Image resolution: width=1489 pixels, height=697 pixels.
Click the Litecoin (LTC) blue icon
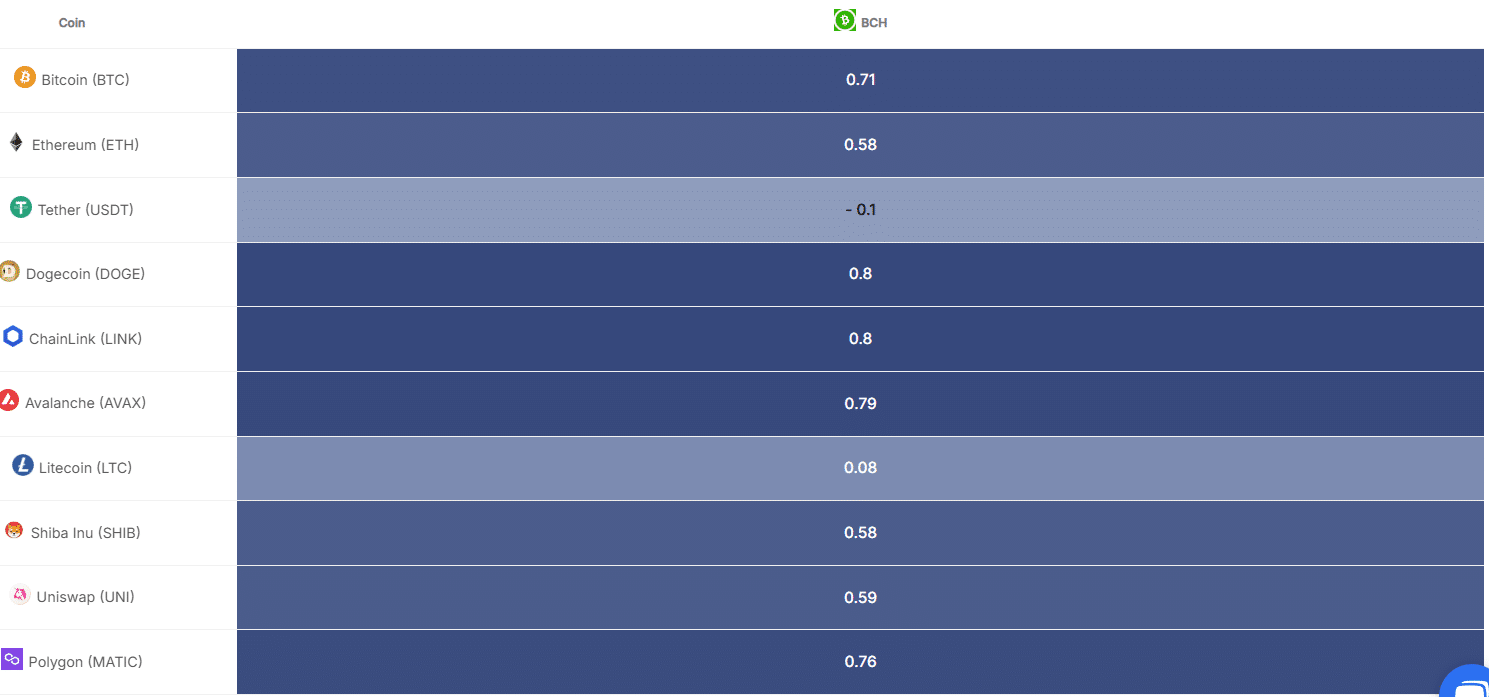(x=23, y=465)
